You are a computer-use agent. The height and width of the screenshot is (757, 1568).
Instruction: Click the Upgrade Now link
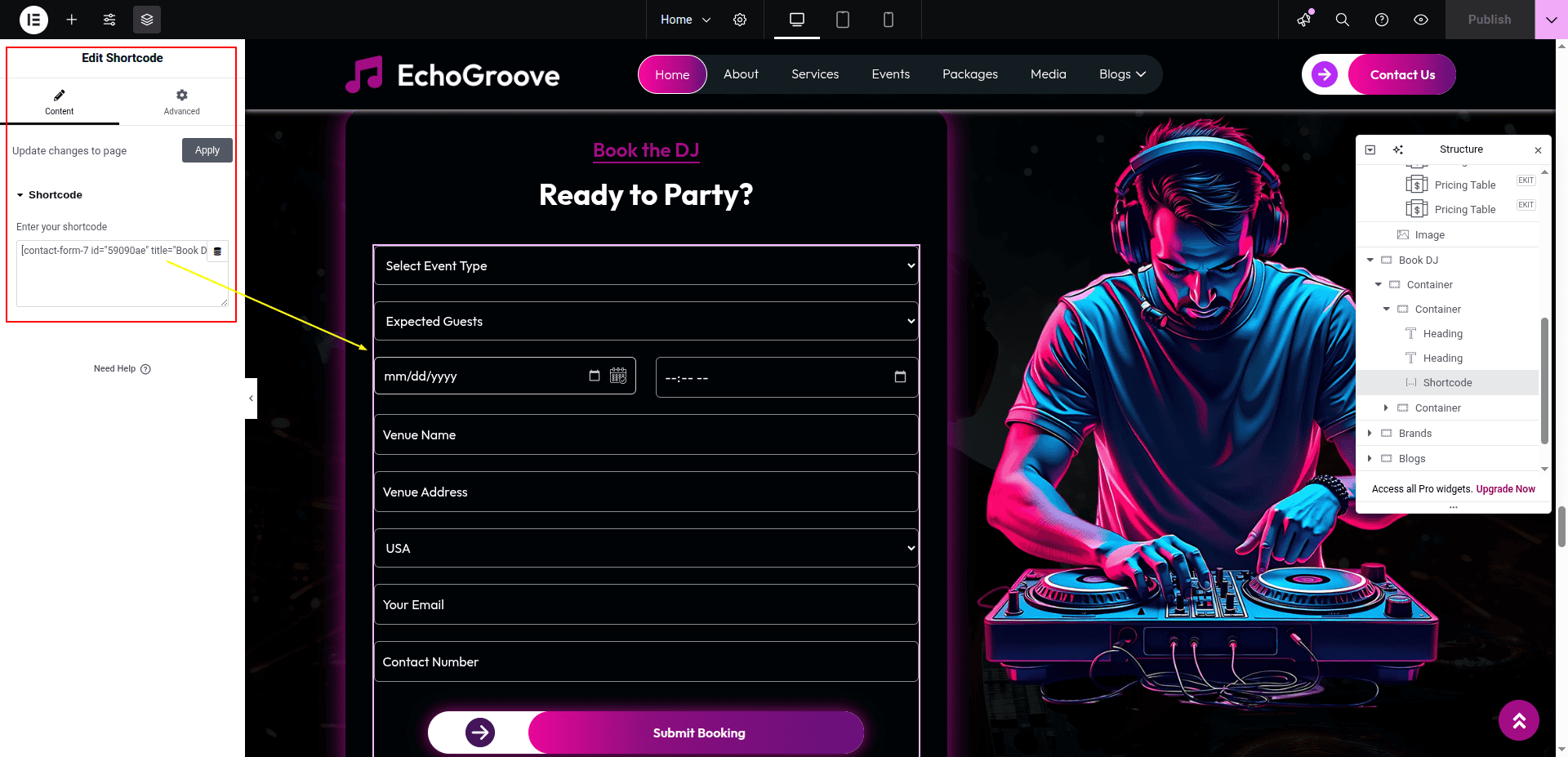[x=1505, y=489]
